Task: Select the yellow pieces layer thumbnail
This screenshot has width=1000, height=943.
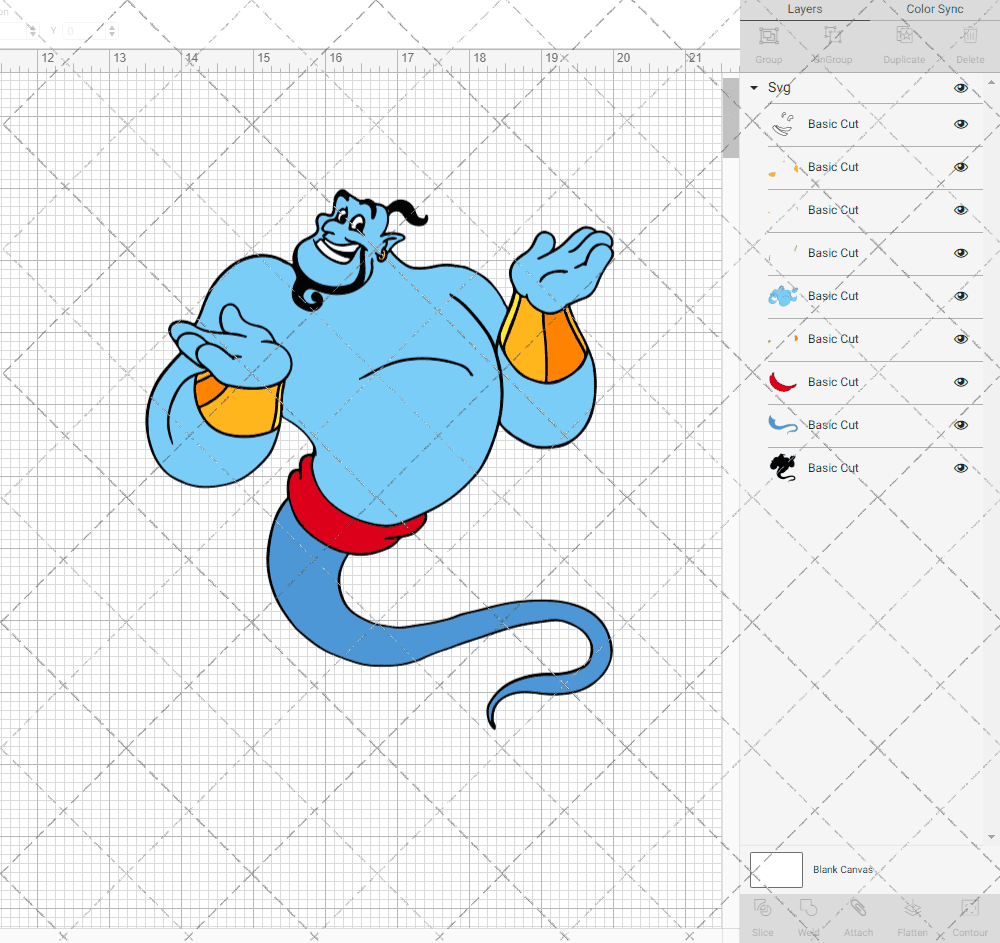Action: coord(783,167)
